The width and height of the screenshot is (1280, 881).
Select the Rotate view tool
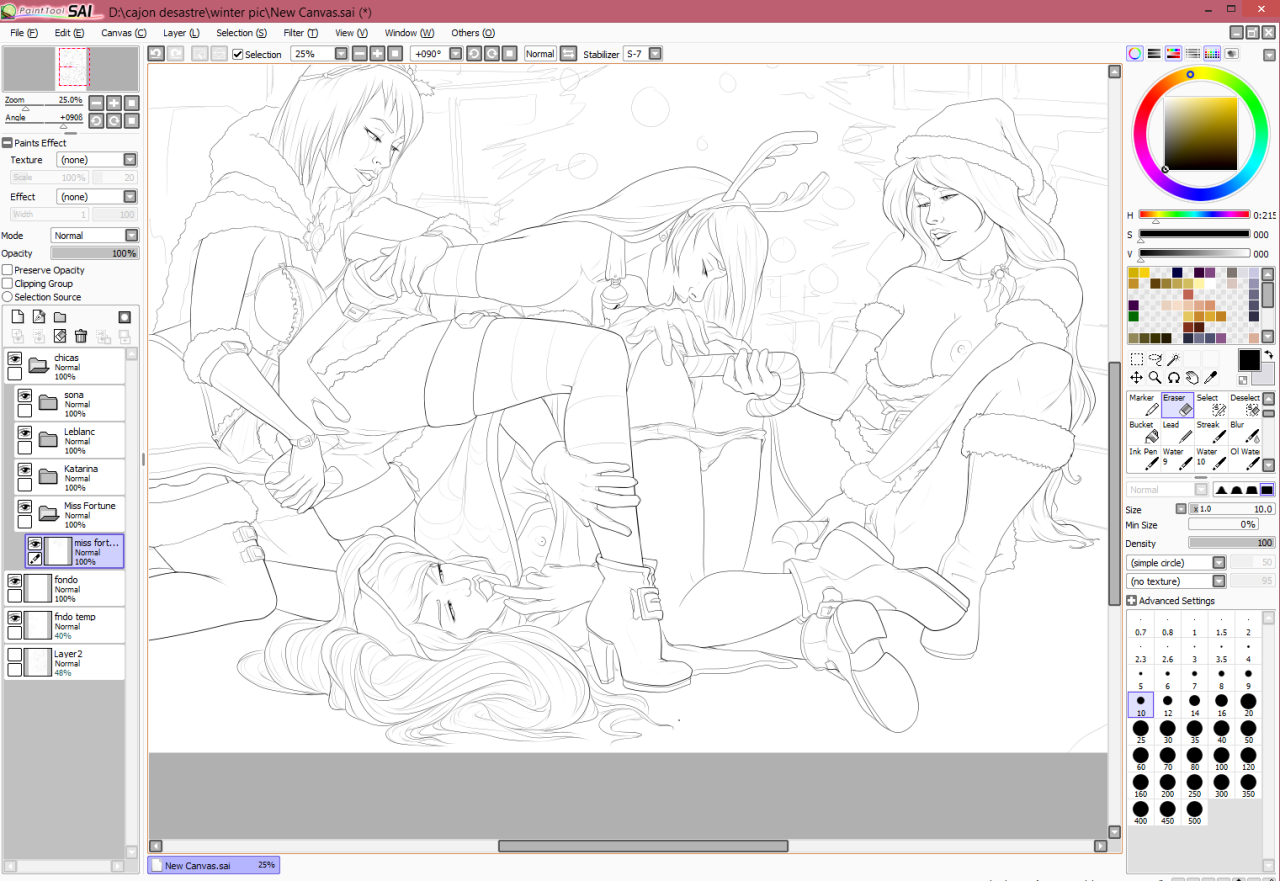pos(1173,378)
